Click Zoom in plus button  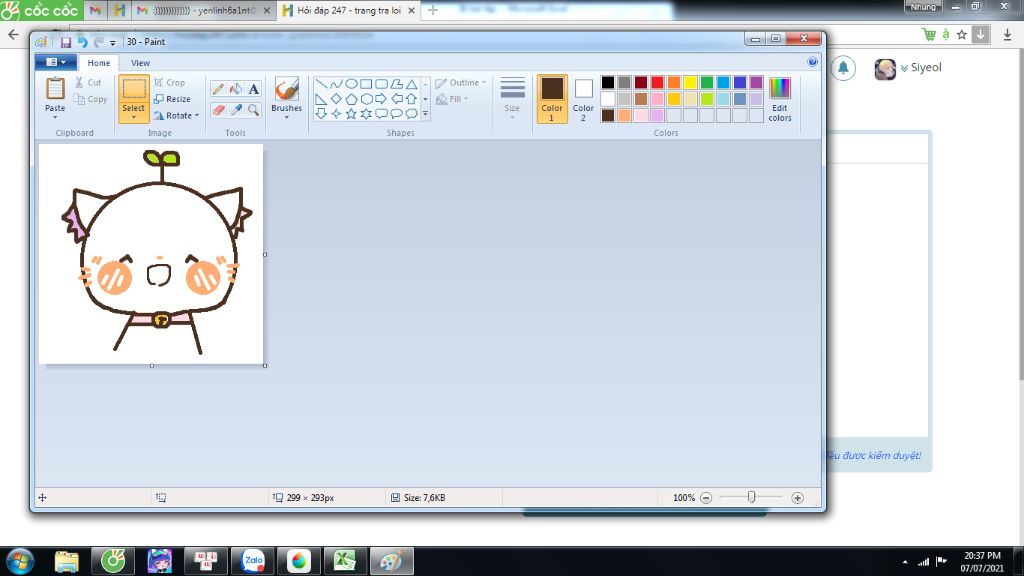[x=797, y=498]
